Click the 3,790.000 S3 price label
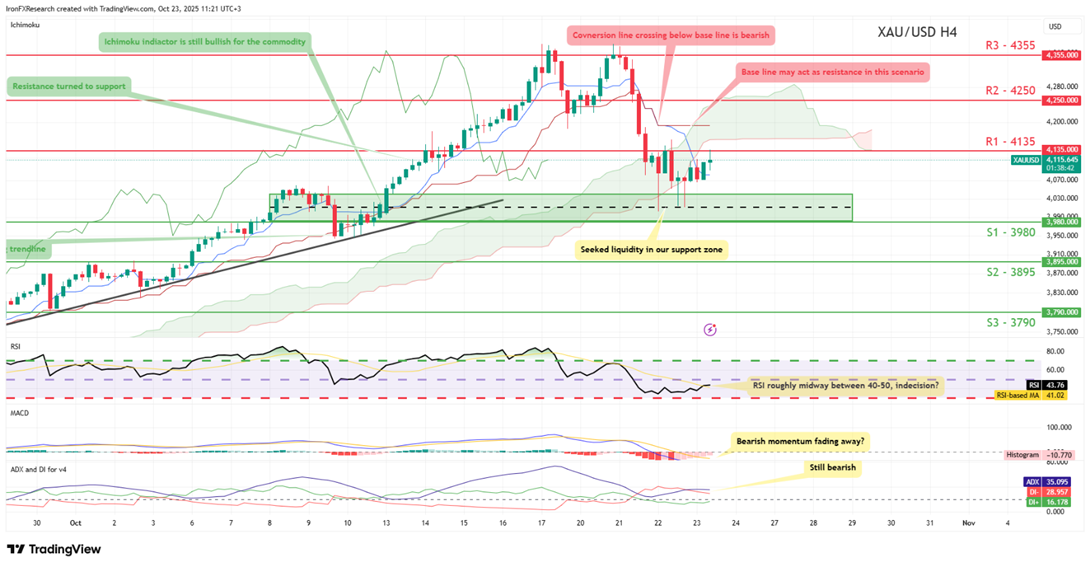The width and height of the screenshot is (1090, 567). 1060,312
